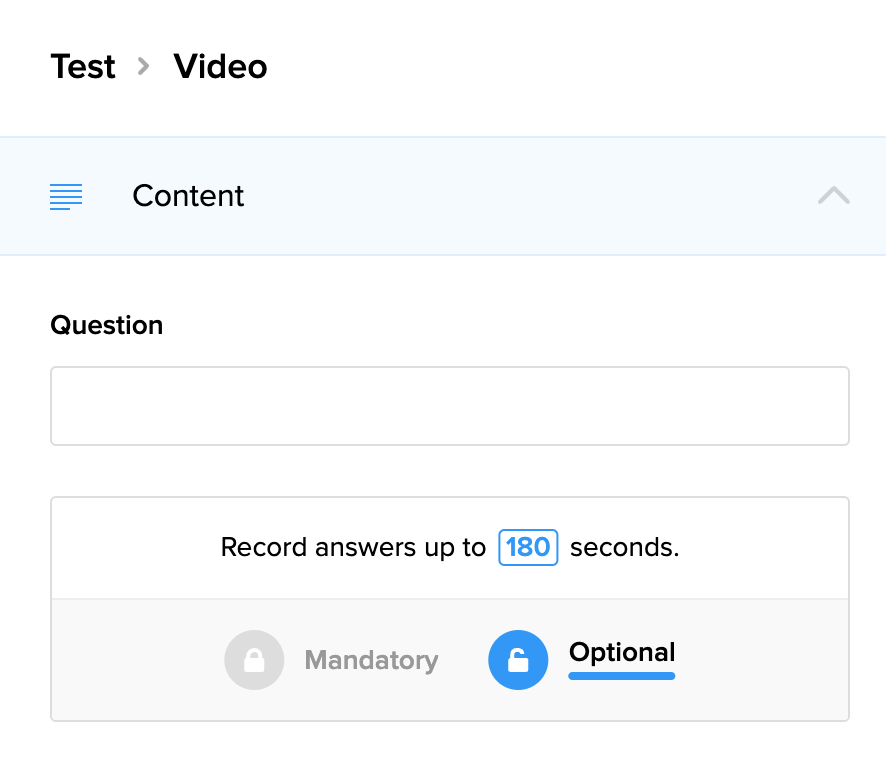Select the Mandatory label
This screenshot has height=768, width=886.
[371, 660]
